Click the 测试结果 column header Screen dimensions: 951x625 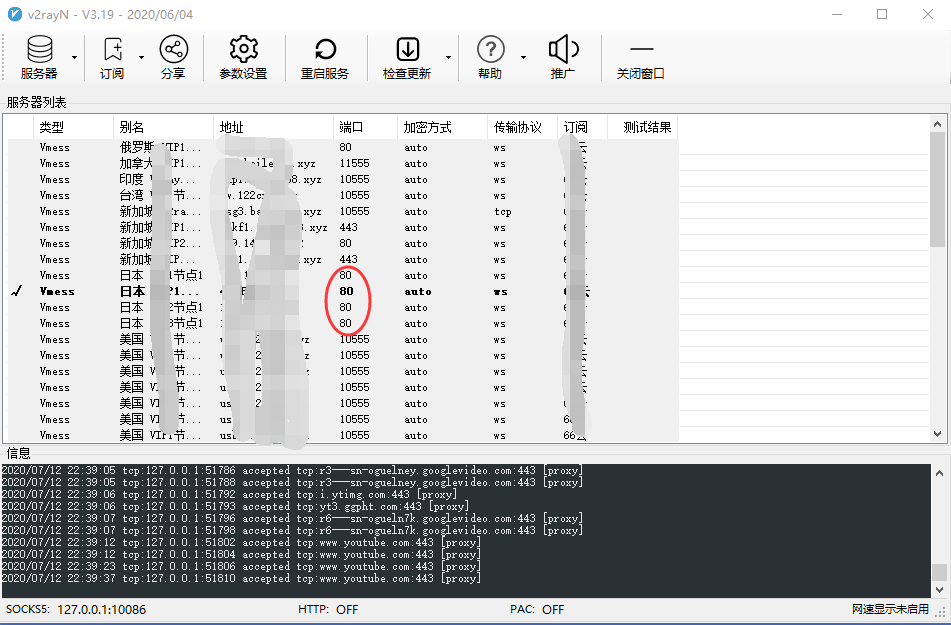point(642,127)
